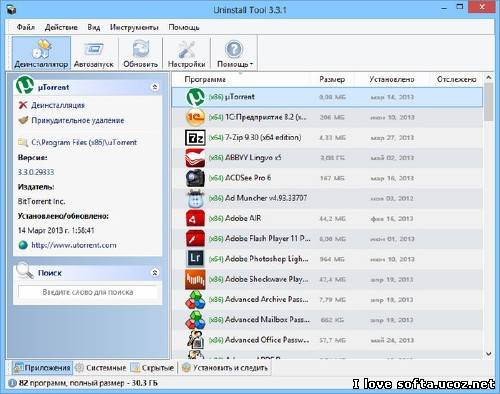Open the Действие menu
The image size is (500, 394).
[x=61, y=27]
